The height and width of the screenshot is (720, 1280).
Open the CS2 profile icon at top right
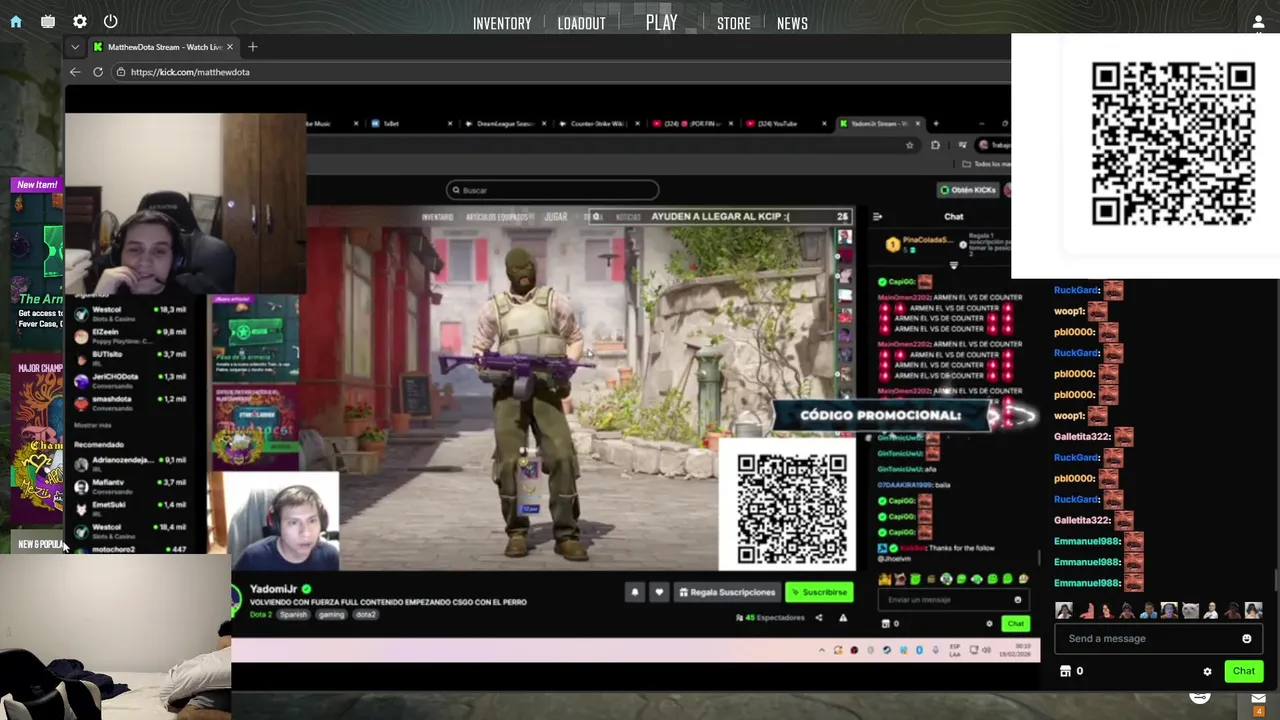tap(1258, 22)
